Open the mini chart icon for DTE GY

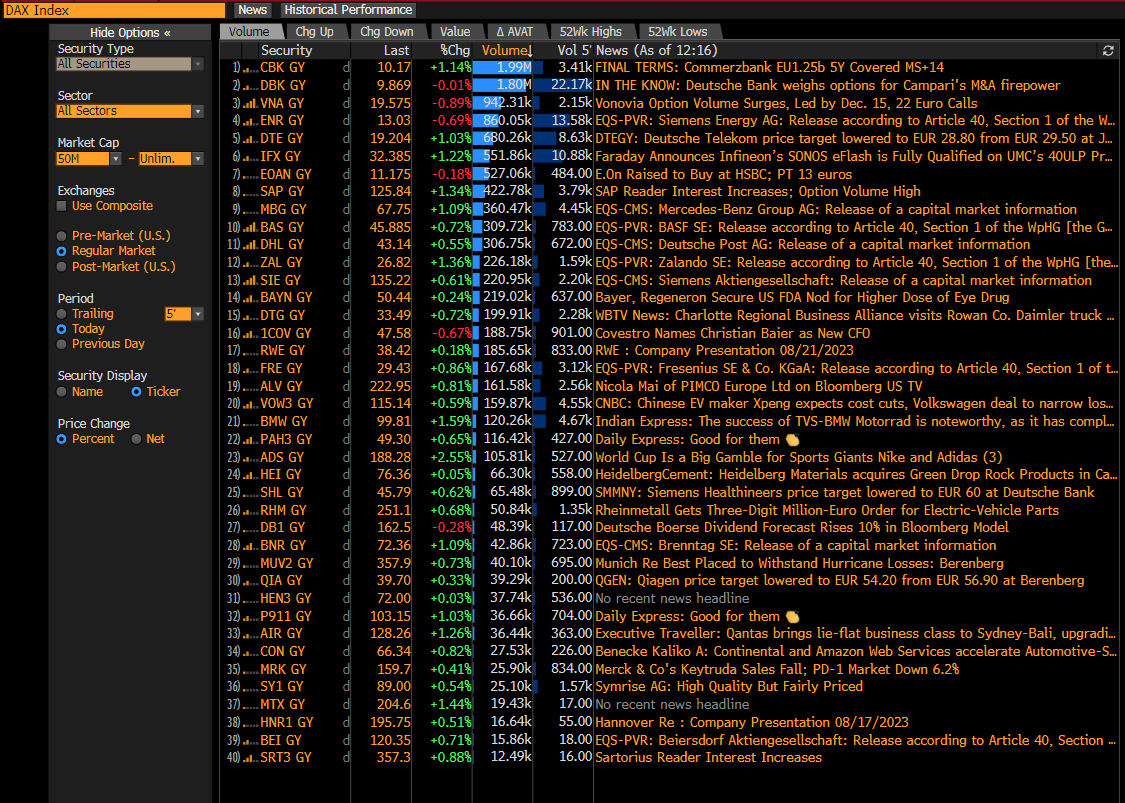point(250,138)
